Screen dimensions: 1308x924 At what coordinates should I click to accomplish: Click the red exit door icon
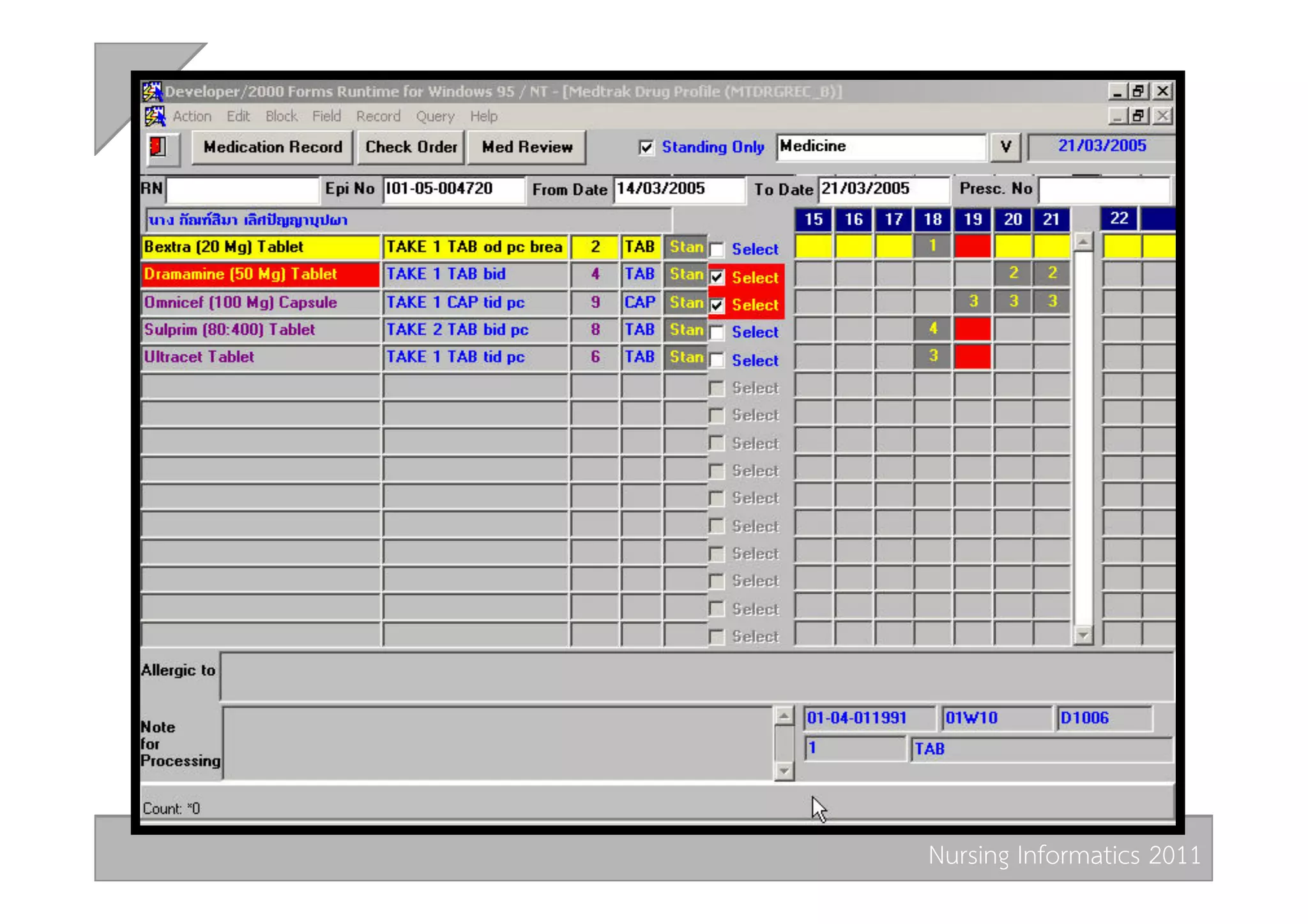[158, 148]
